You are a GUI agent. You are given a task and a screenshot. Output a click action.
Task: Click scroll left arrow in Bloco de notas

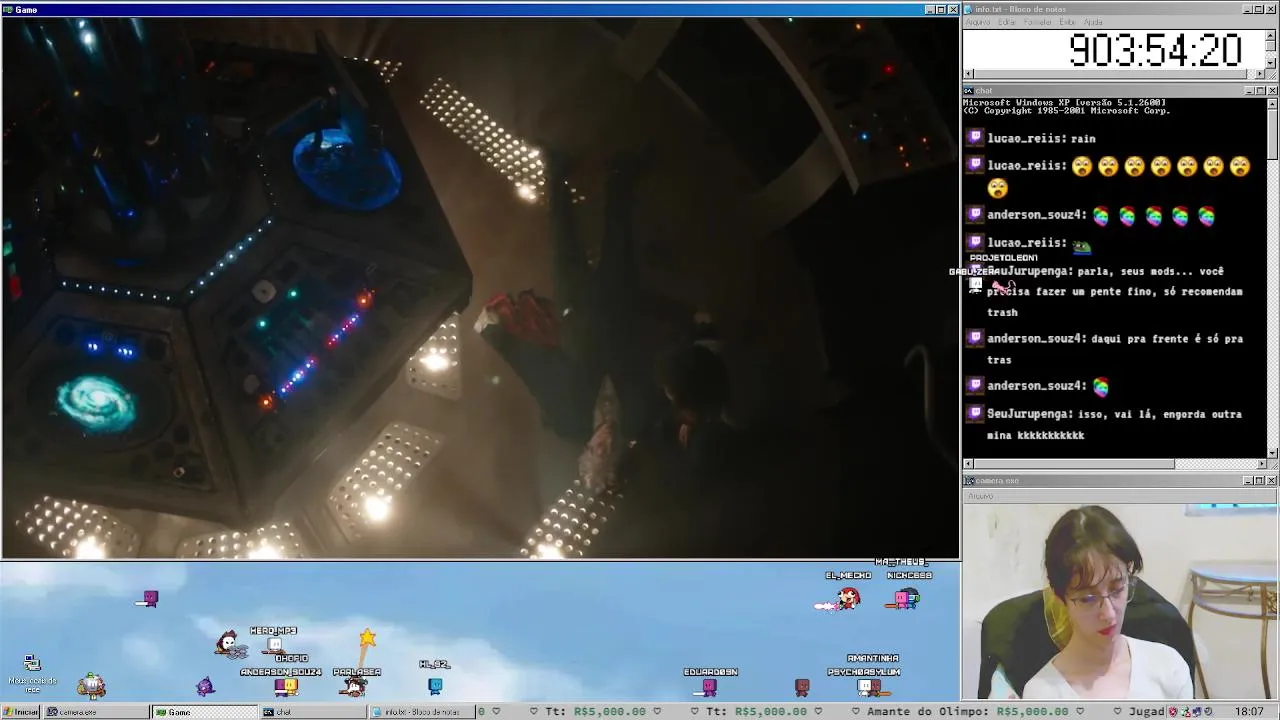[x=968, y=74]
